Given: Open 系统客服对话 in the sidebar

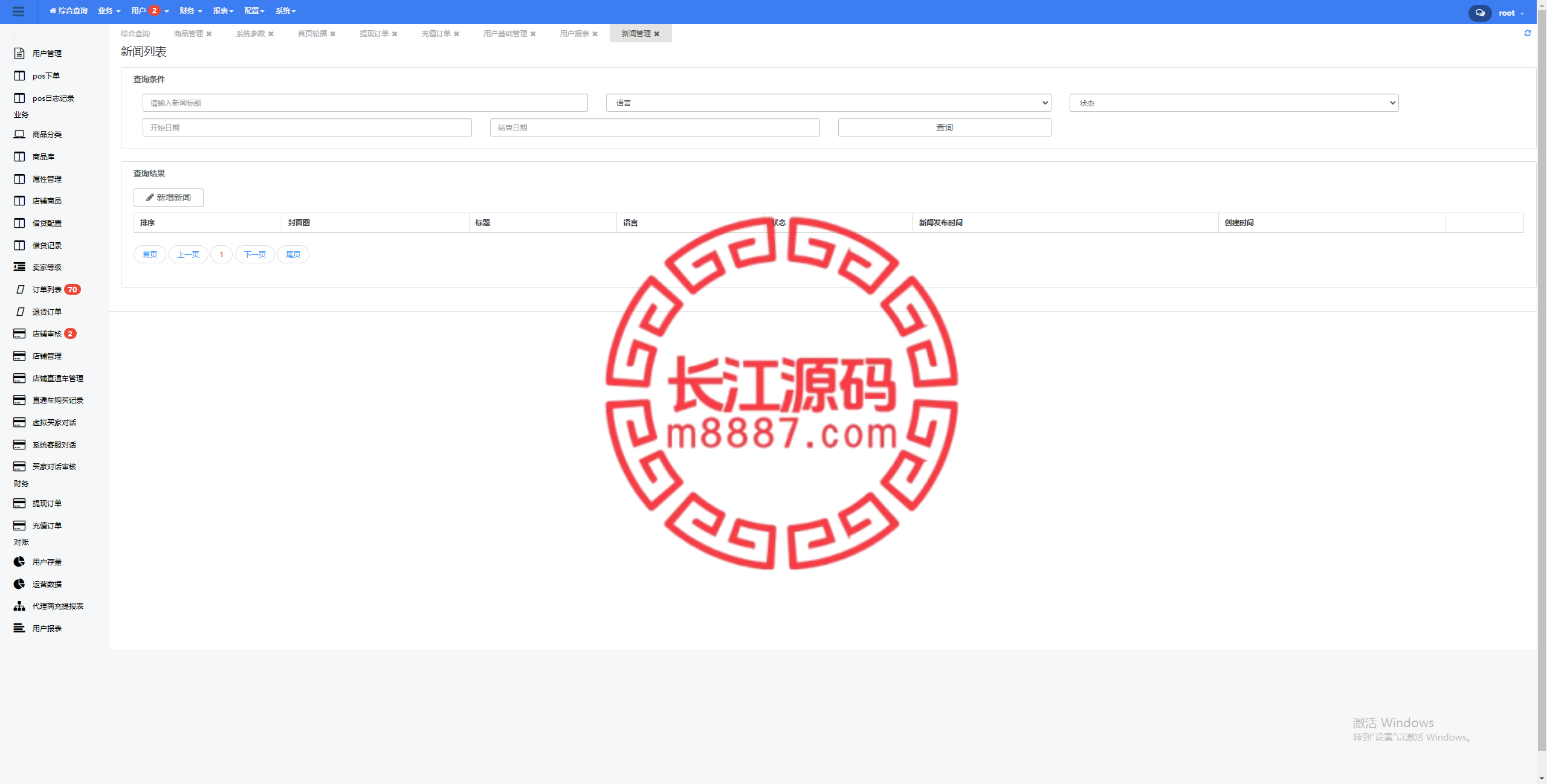Looking at the screenshot, I should click(x=54, y=445).
